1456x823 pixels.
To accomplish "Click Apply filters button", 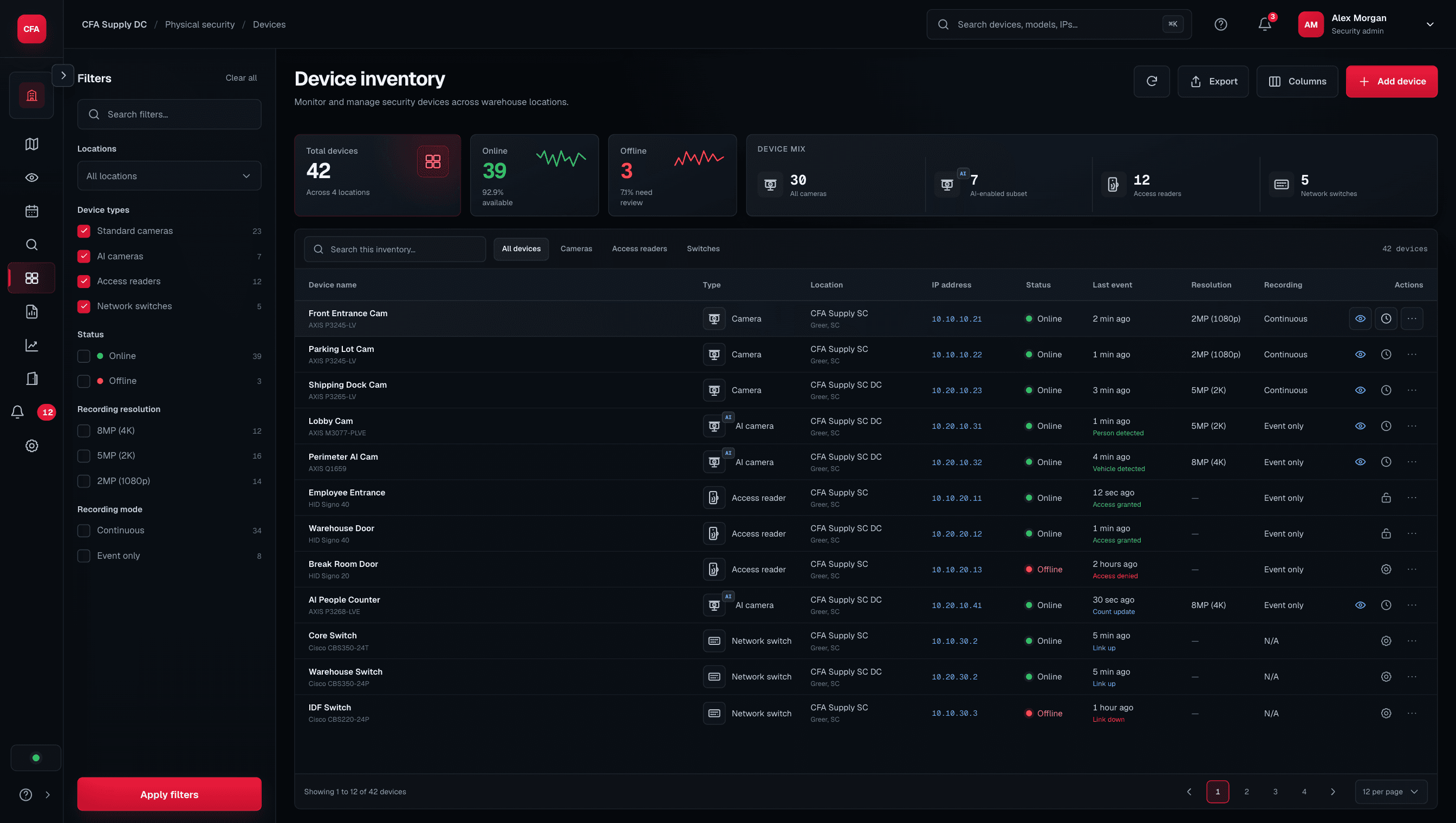I will point(169,794).
